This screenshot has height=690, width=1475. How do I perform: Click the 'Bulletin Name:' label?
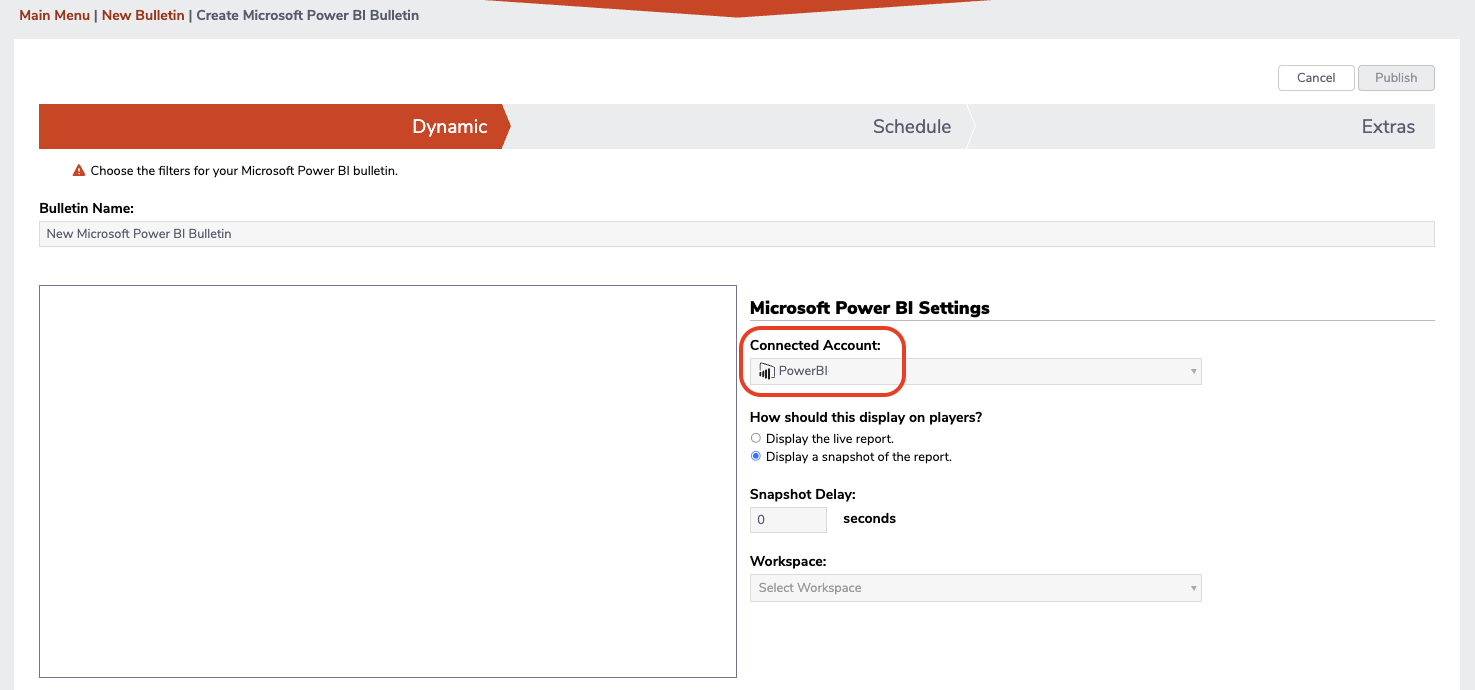tap(86, 208)
